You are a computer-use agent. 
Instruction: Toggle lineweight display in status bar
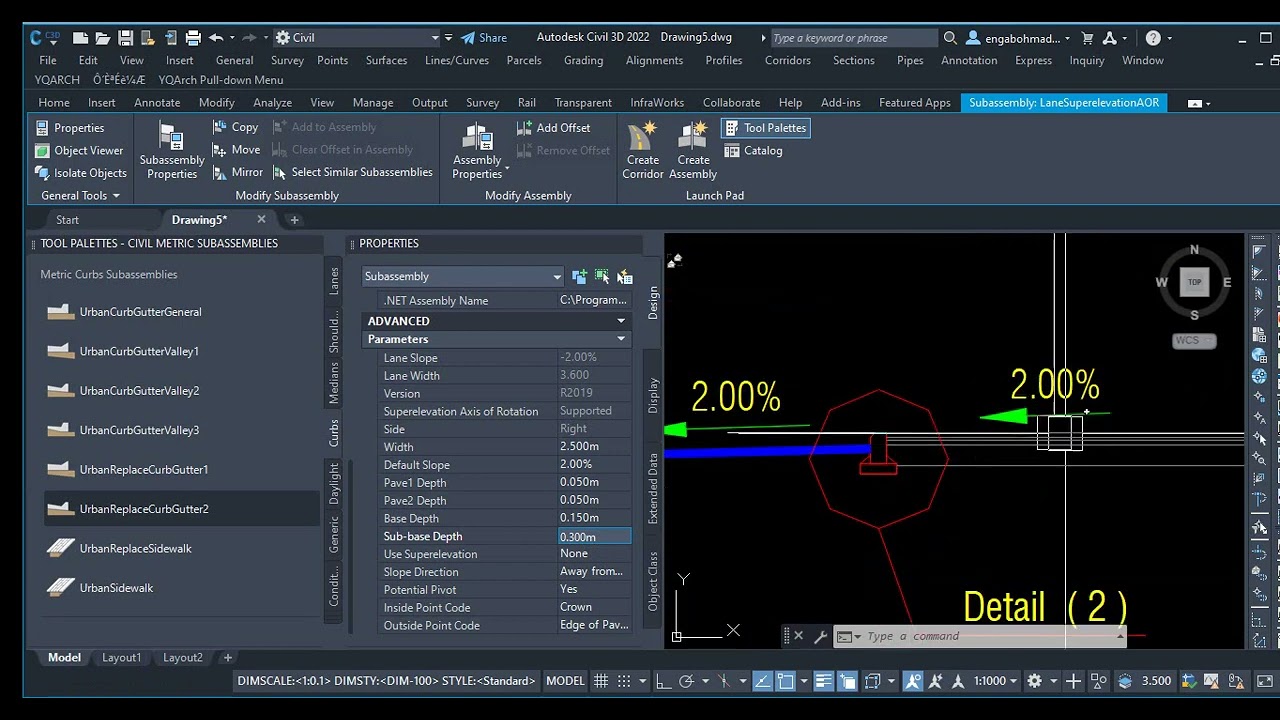click(x=824, y=681)
